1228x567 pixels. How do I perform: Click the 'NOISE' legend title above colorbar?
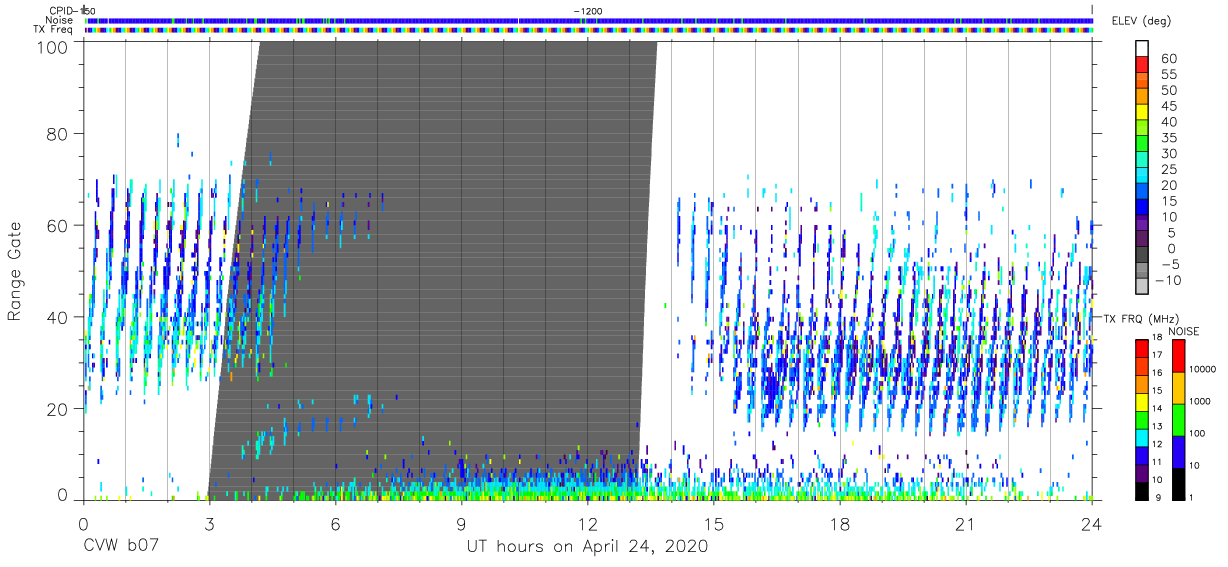(x=1183, y=332)
